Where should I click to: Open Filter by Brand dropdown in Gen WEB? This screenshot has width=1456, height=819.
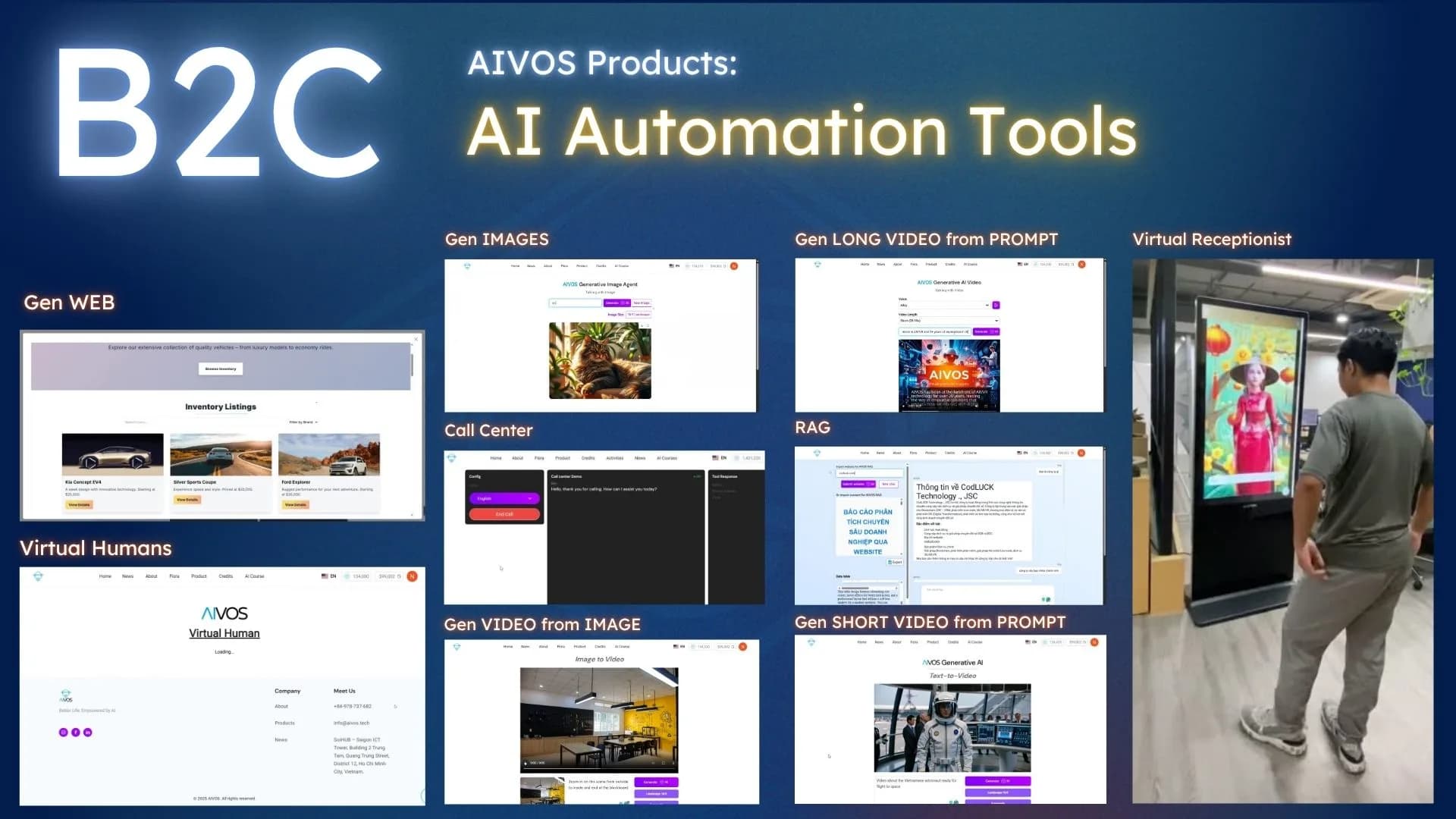(x=303, y=422)
